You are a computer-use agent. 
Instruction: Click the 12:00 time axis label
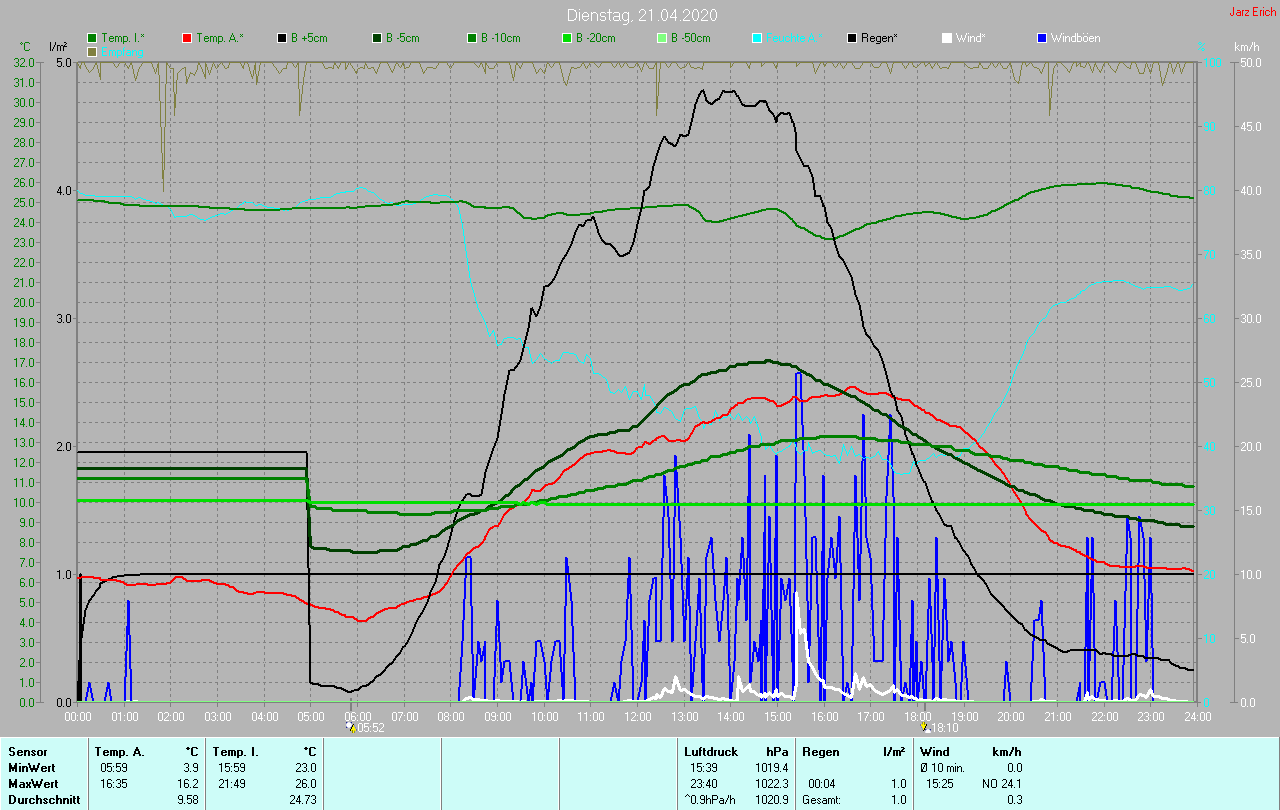tap(637, 716)
